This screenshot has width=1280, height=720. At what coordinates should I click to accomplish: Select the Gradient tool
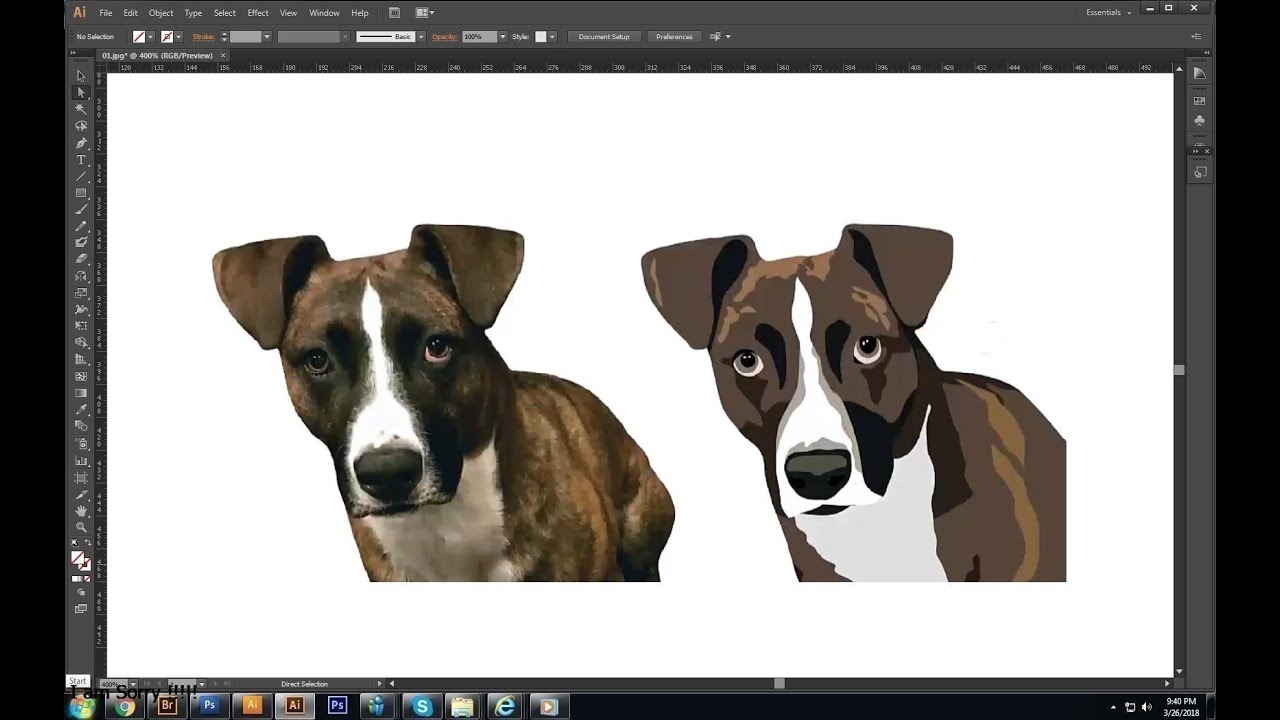click(81, 393)
